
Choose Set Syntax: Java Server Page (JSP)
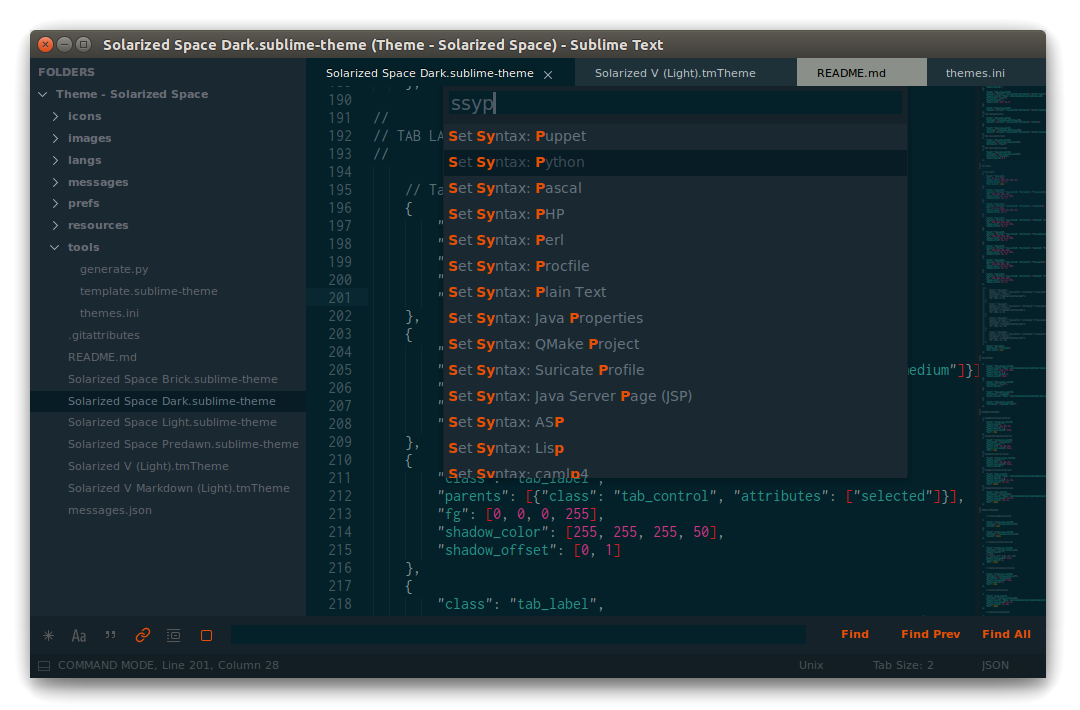675,396
